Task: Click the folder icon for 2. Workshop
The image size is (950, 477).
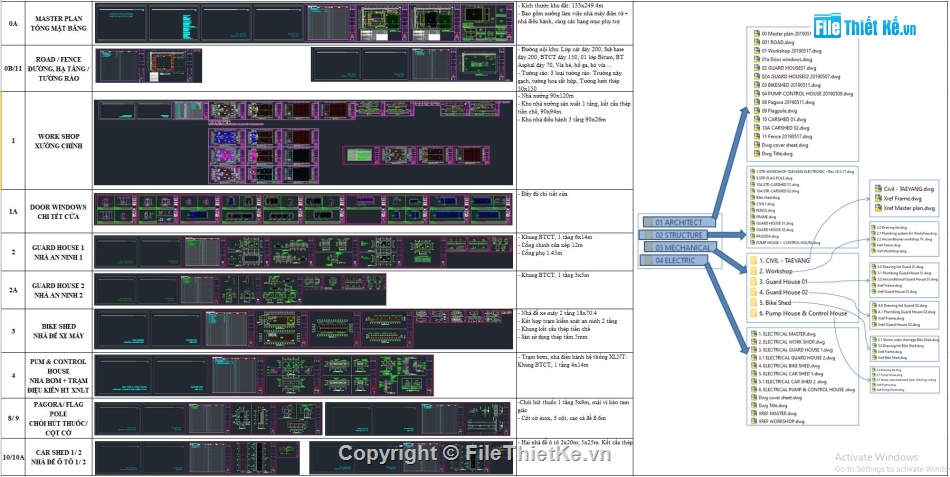Action: click(x=755, y=271)
